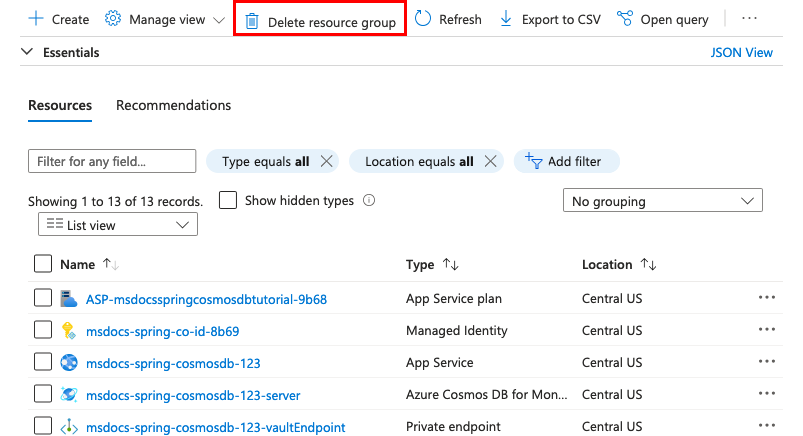Check the msdocs-spring-cosmosdb-123-server row checkbox
Screen dimensions: 803x436
click(43, 394)
